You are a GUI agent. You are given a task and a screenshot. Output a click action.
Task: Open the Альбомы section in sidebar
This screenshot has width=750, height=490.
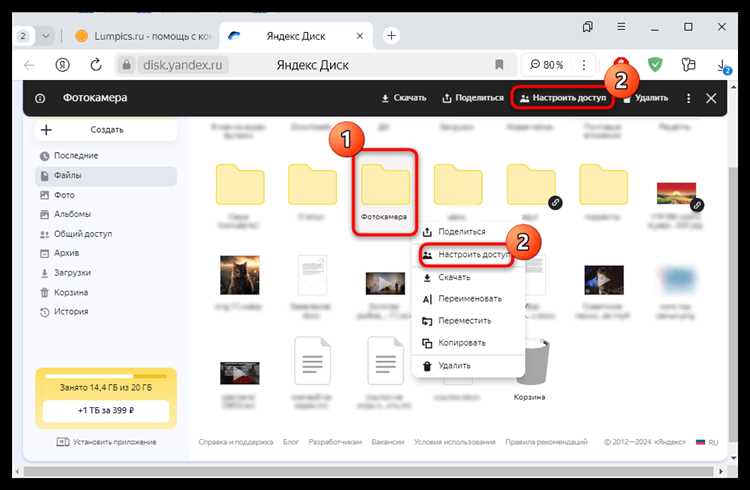click(72, 214)
